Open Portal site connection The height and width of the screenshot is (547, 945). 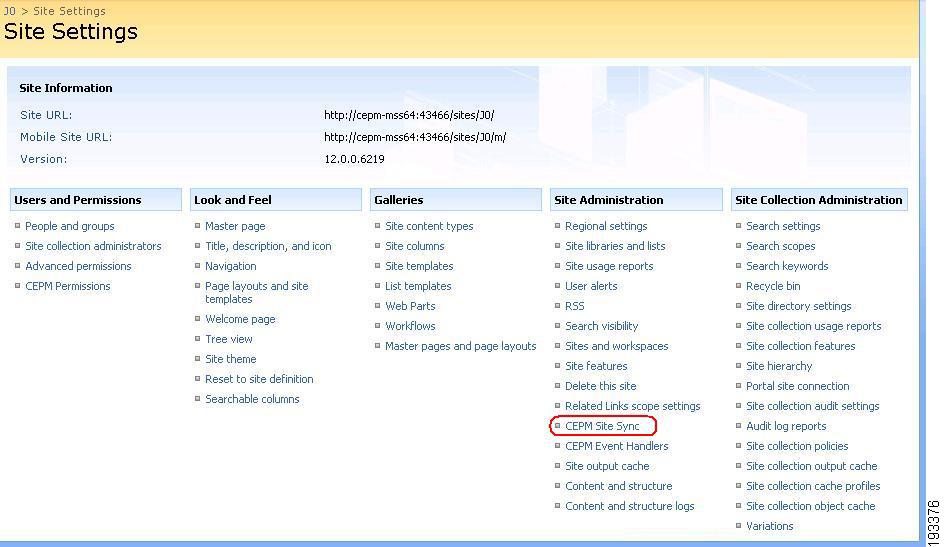click(797, 386)
